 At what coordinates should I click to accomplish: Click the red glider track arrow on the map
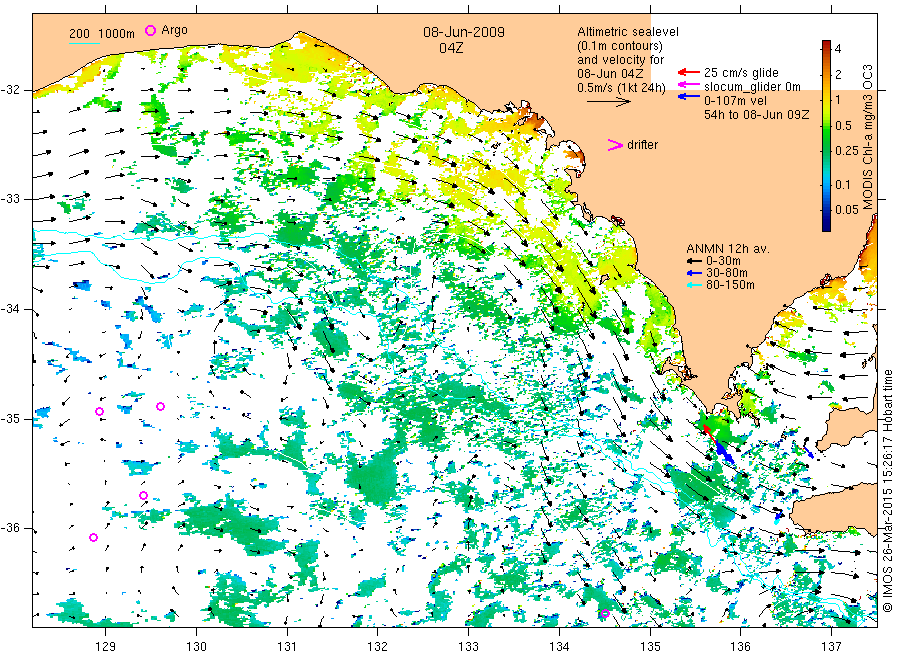coord(709,433)
